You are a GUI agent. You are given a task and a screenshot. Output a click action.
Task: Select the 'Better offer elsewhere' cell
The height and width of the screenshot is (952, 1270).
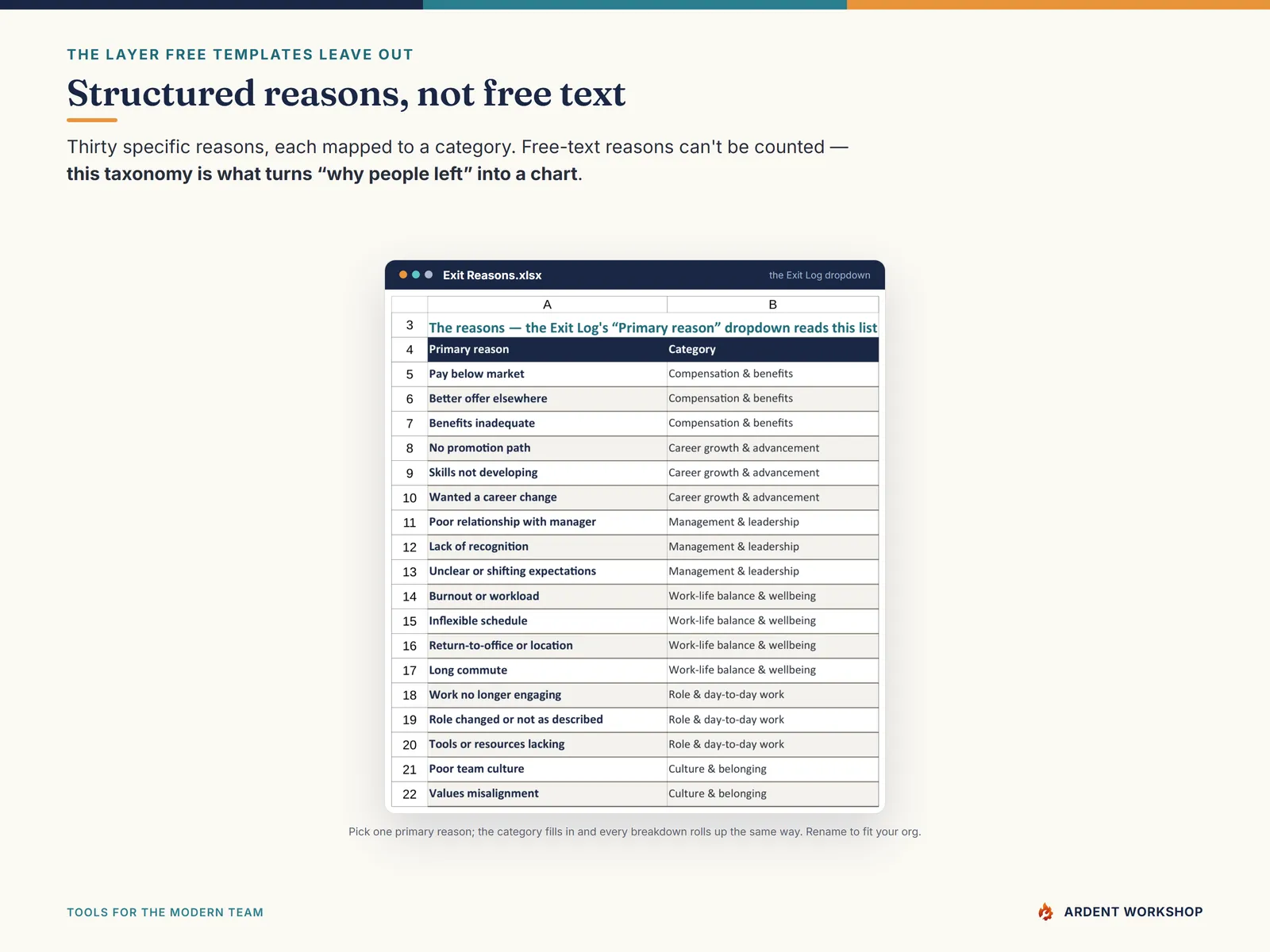[547, 399]
